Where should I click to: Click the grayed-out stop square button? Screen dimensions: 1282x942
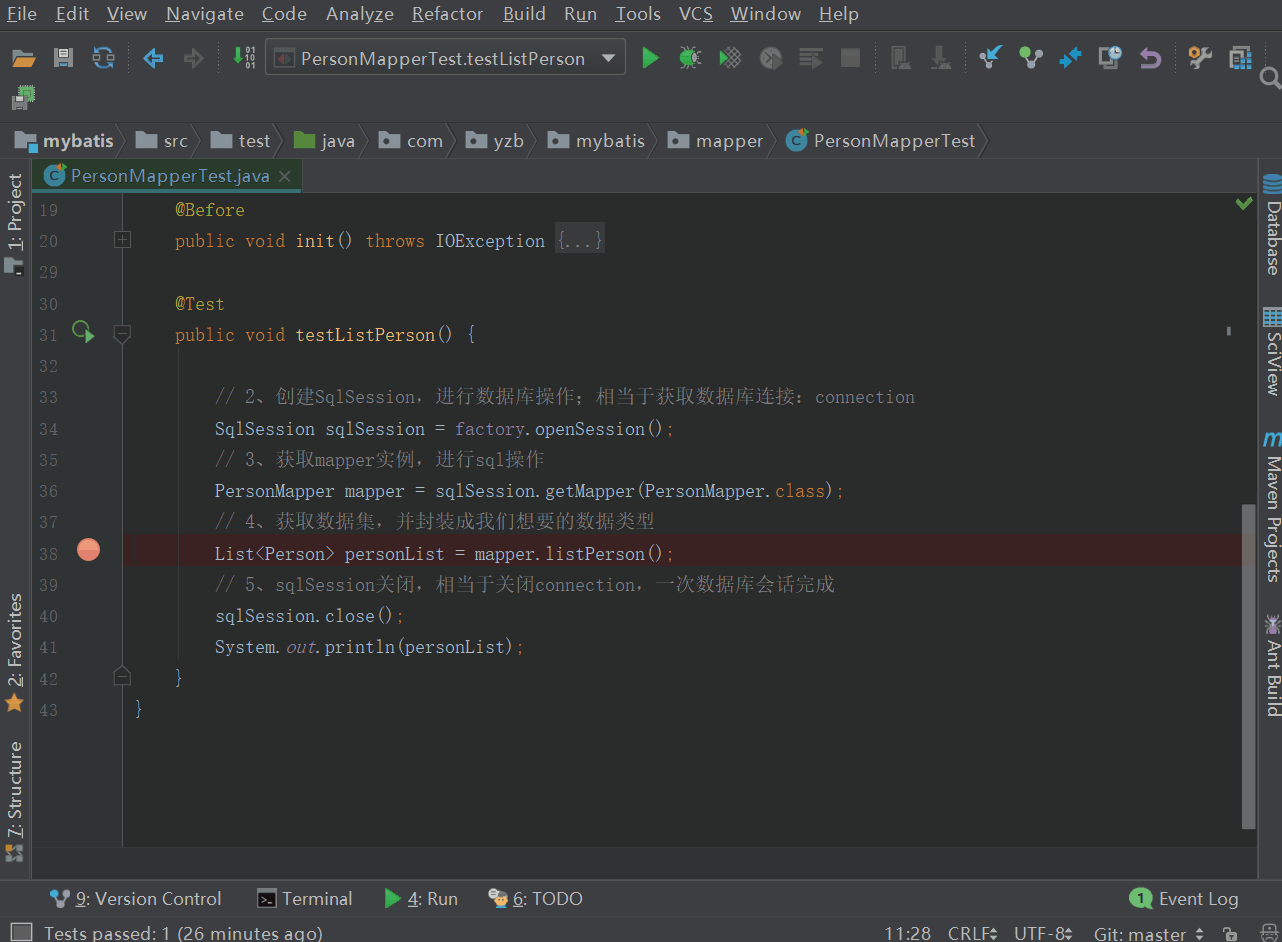(x=851, y=58)
